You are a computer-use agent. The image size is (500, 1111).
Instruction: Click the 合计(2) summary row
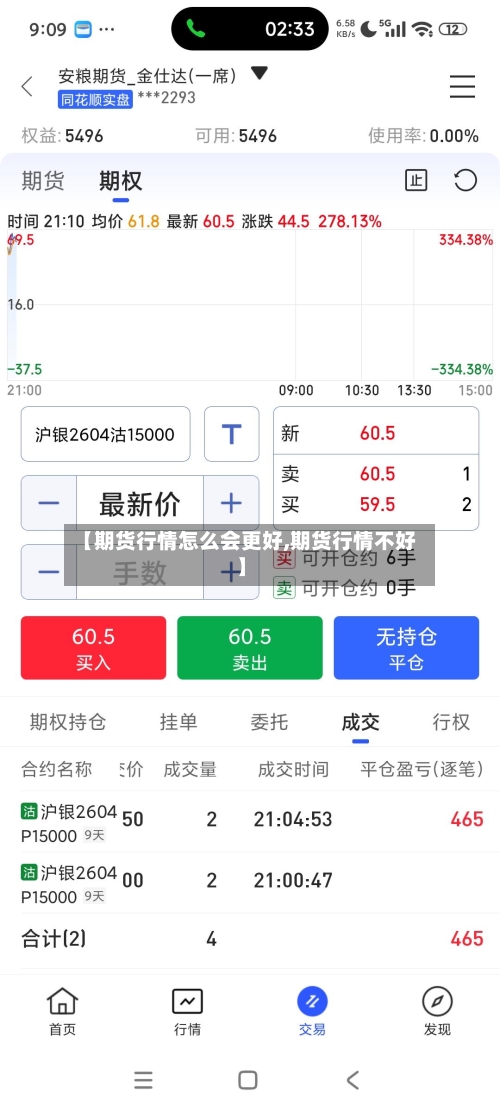pyautogui.click(x=250, y=940)
